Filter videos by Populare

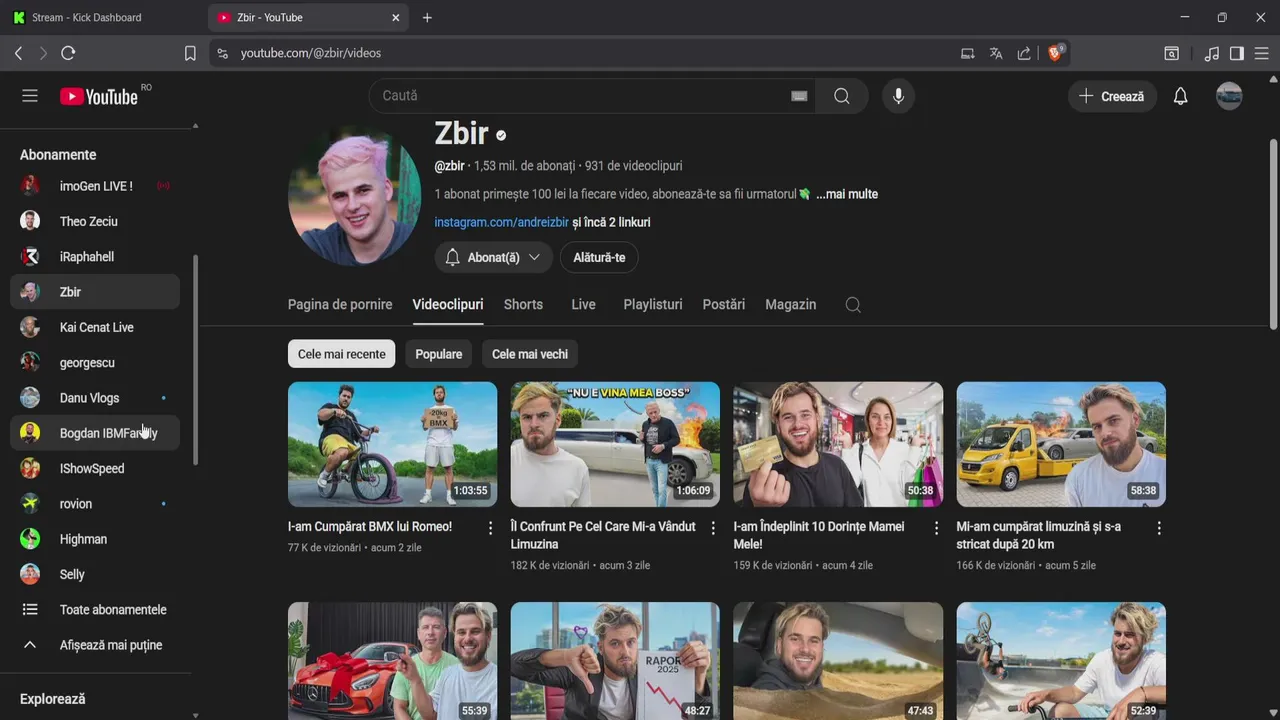point(439,354)
